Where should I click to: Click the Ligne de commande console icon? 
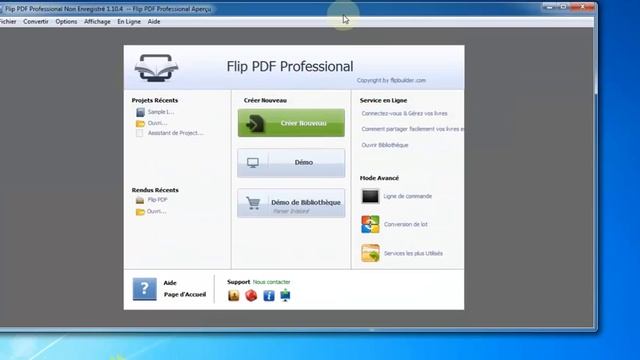click(x=370, y=196)
